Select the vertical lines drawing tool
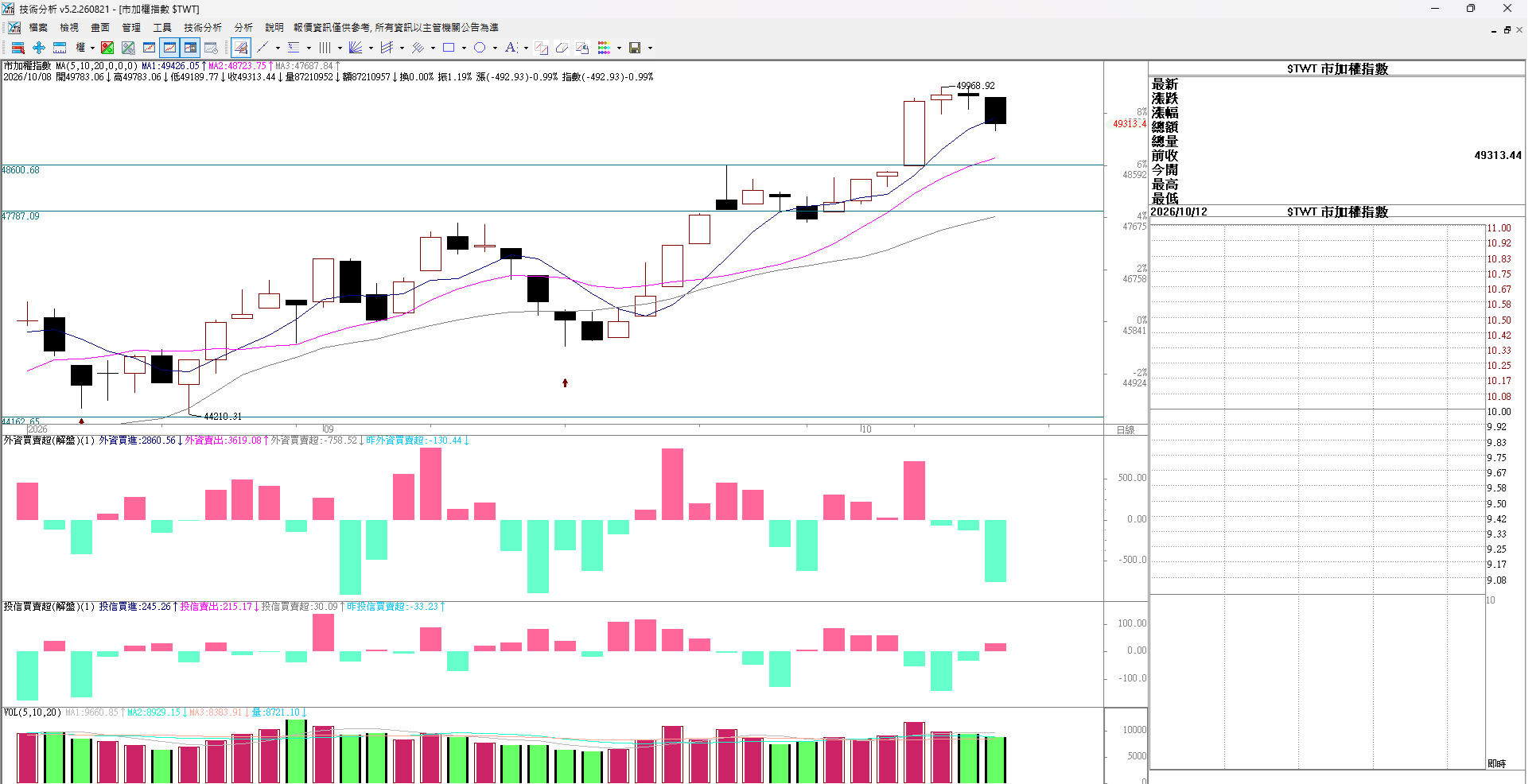The width and height of the screenshot is (1536, 784). (325, 48)
